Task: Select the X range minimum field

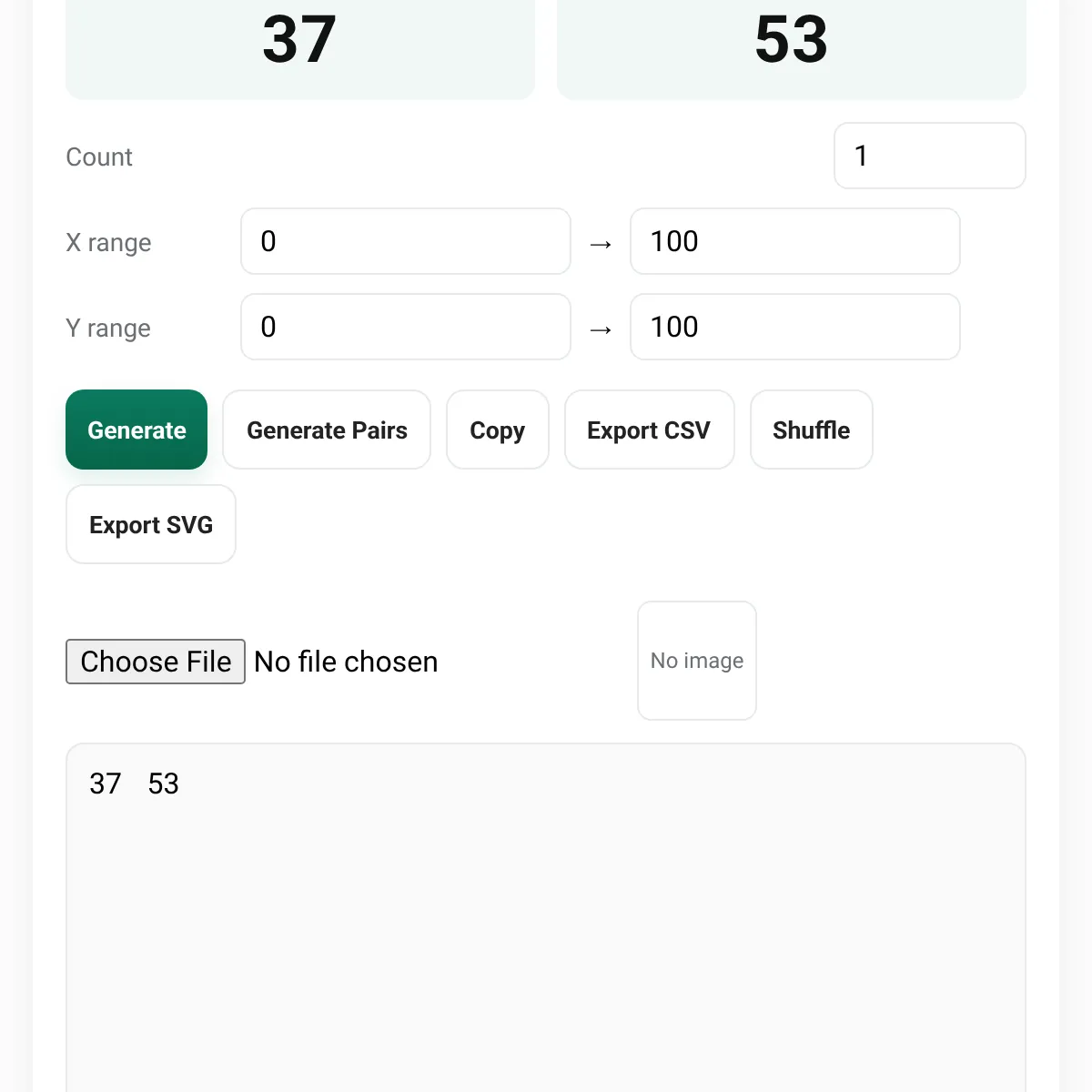Action: [x=406, y=241]
